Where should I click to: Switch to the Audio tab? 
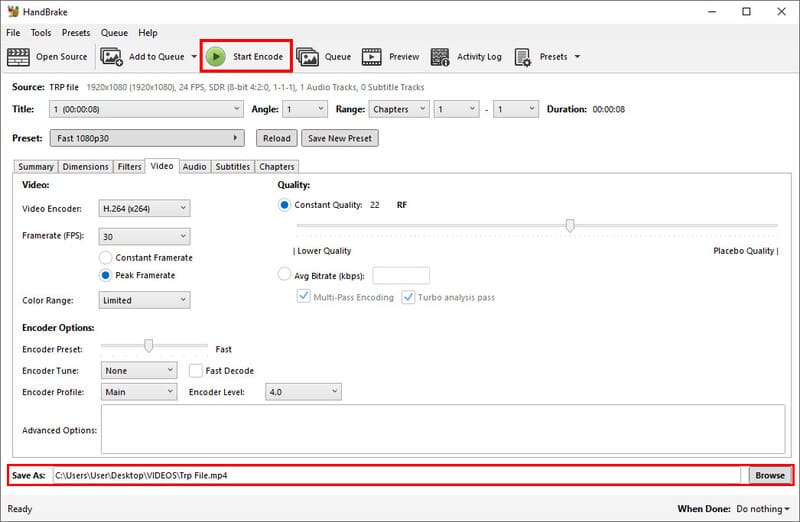pos(194,167)
